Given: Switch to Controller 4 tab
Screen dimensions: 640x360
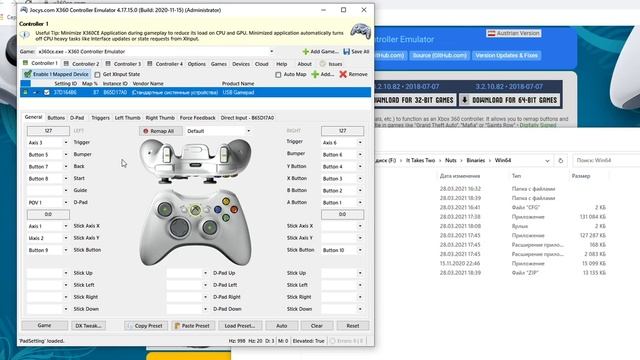Looking at the screenshot, I should coord(165,64).
